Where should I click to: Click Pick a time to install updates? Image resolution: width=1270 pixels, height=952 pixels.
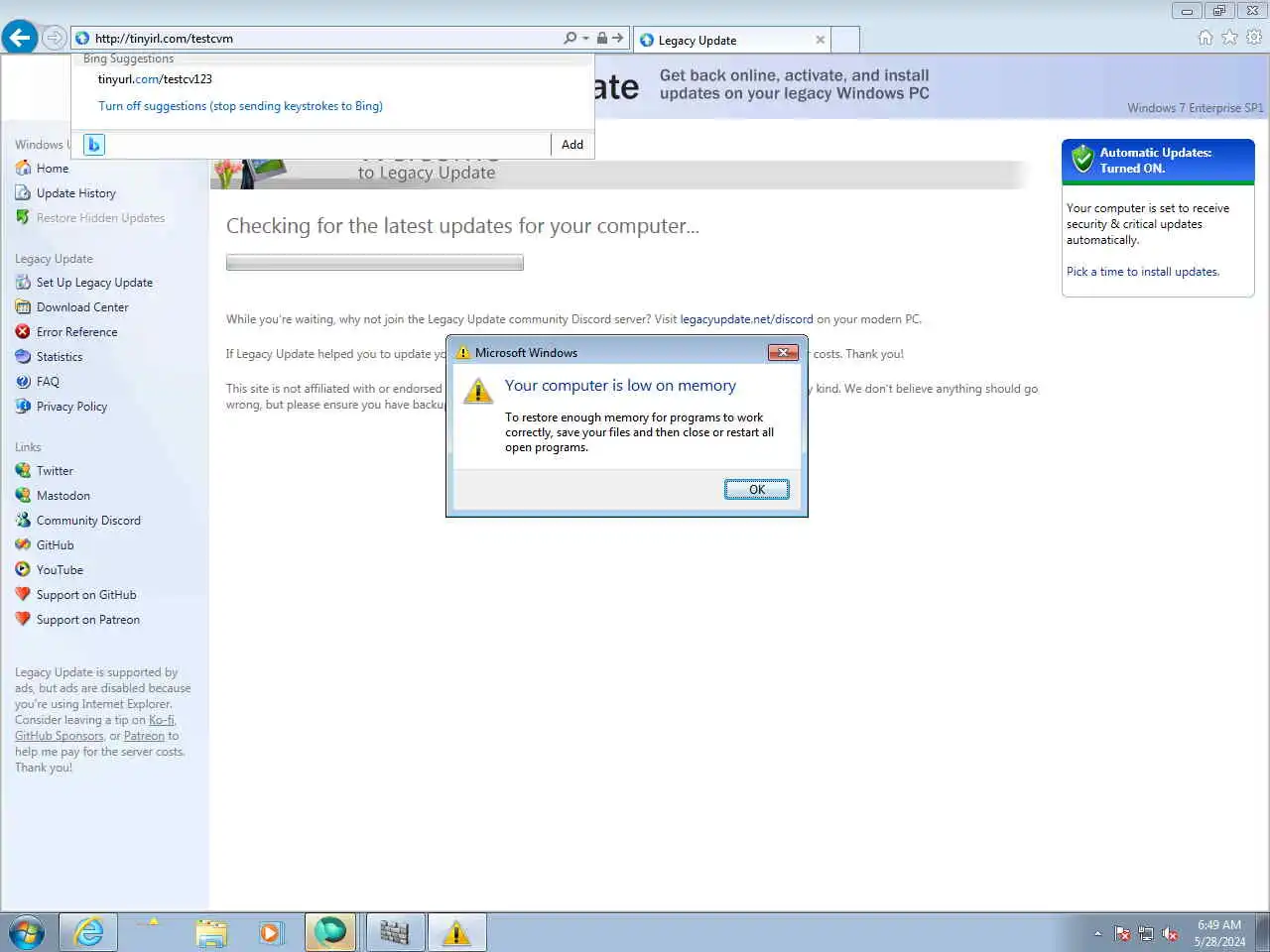(x=1143, y=272)
